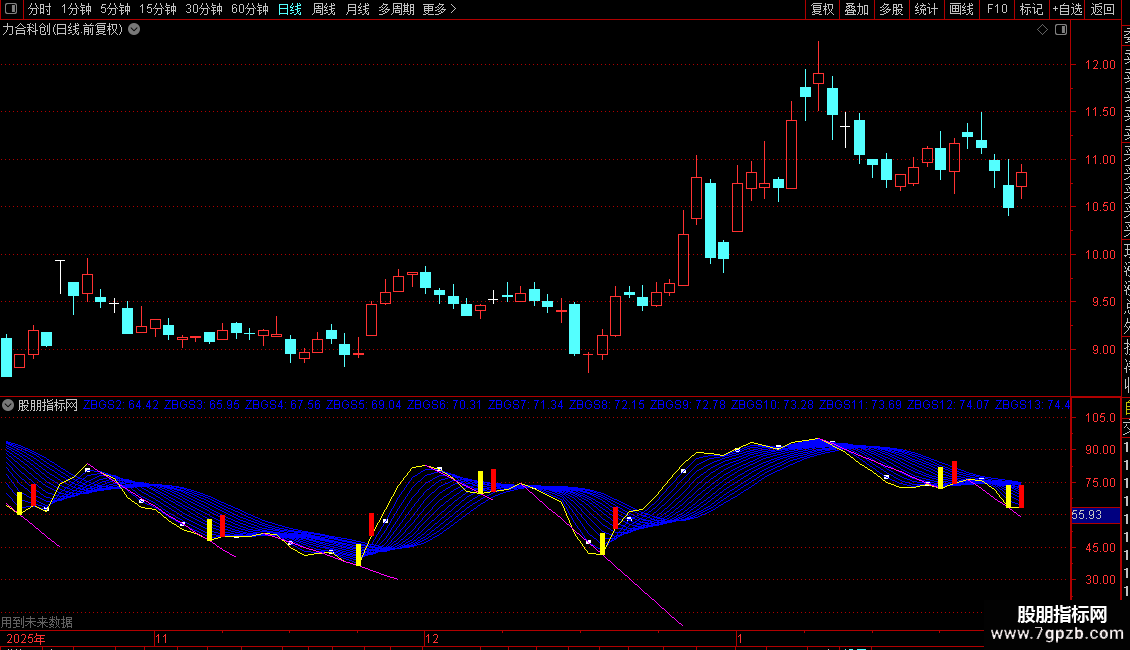The image size is (1130, 650).
Task: Click the ZBGS9: 72.78 indicator value
Action: tap(688, 405)
